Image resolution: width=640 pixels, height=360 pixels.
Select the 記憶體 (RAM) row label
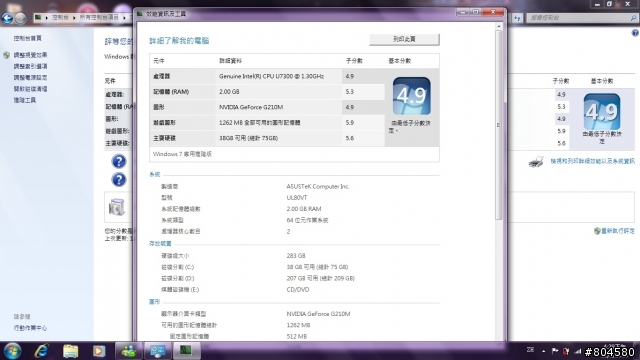pos(171,92)
